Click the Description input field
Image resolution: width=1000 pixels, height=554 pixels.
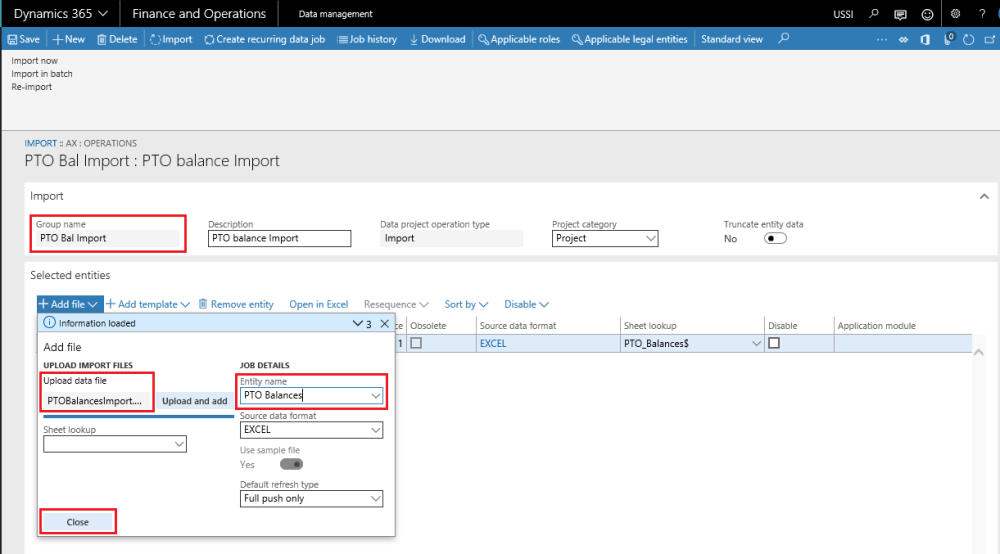tap(279, 239)
